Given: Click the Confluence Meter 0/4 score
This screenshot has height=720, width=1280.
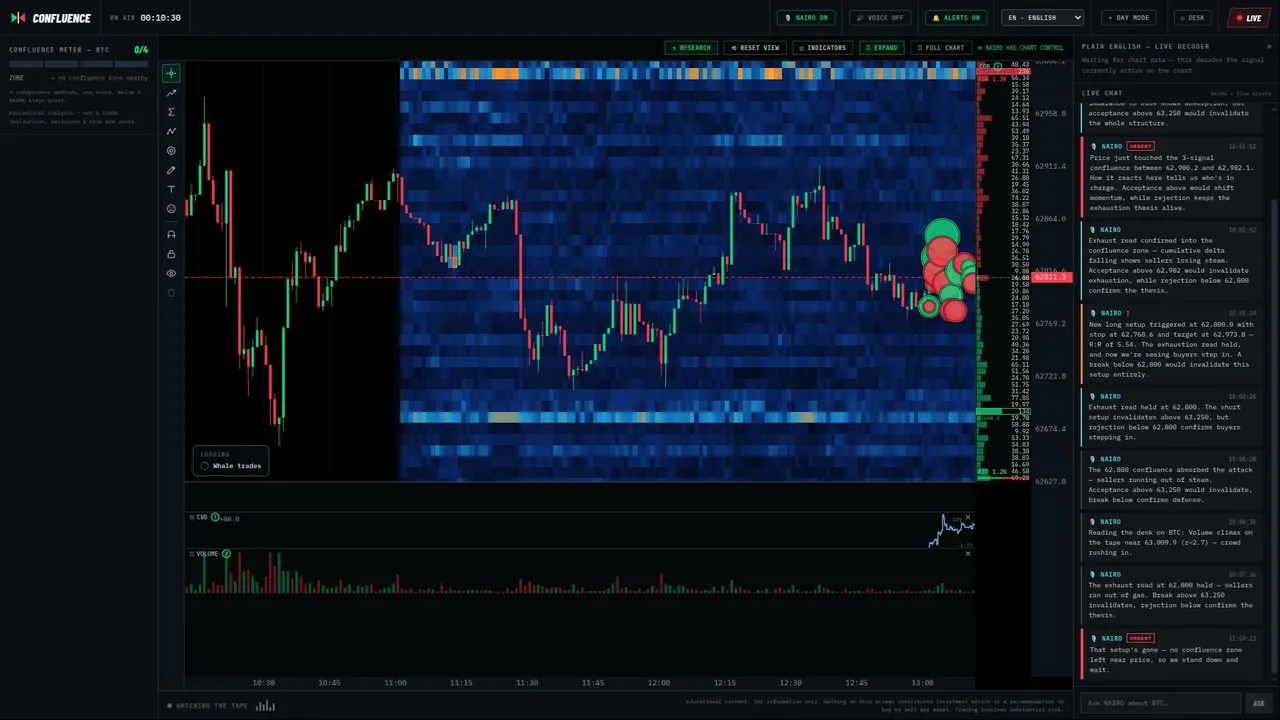Looking at the screenshot, I should (x=141, y=50).
